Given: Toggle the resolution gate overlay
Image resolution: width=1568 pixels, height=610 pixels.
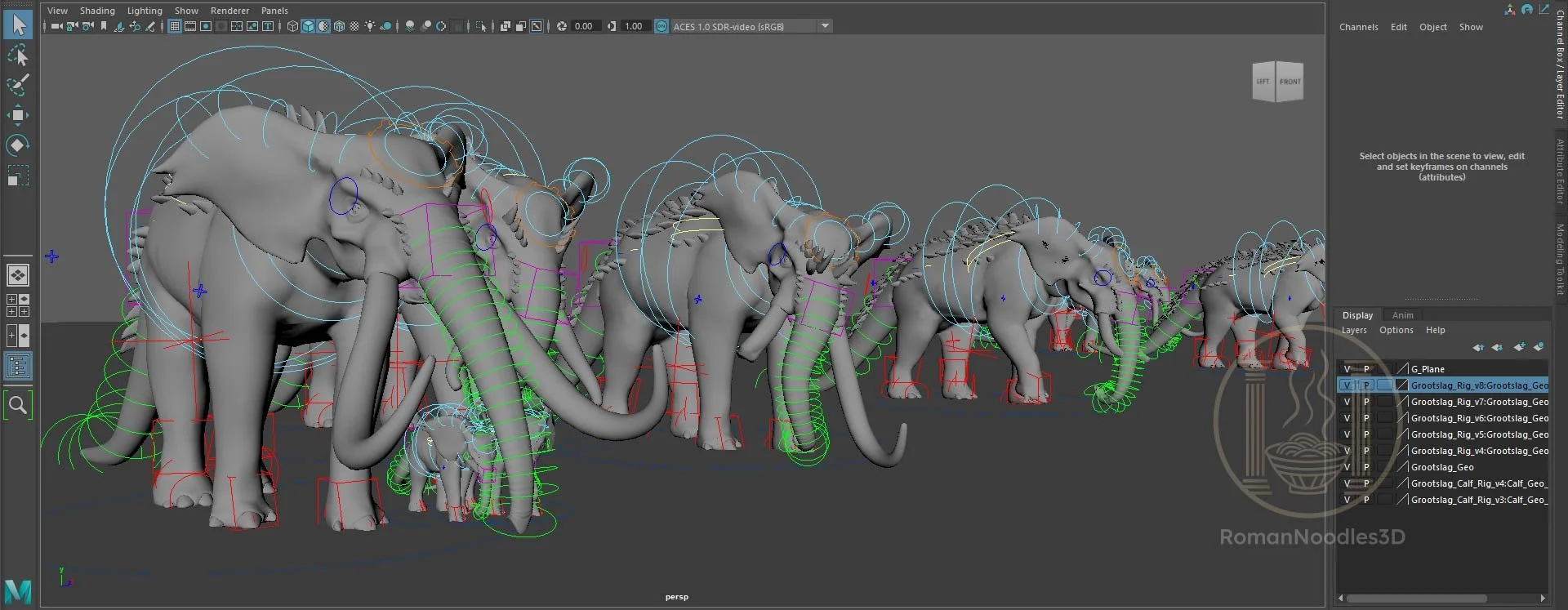Looking at the screenshot, I should click(206, 26).
